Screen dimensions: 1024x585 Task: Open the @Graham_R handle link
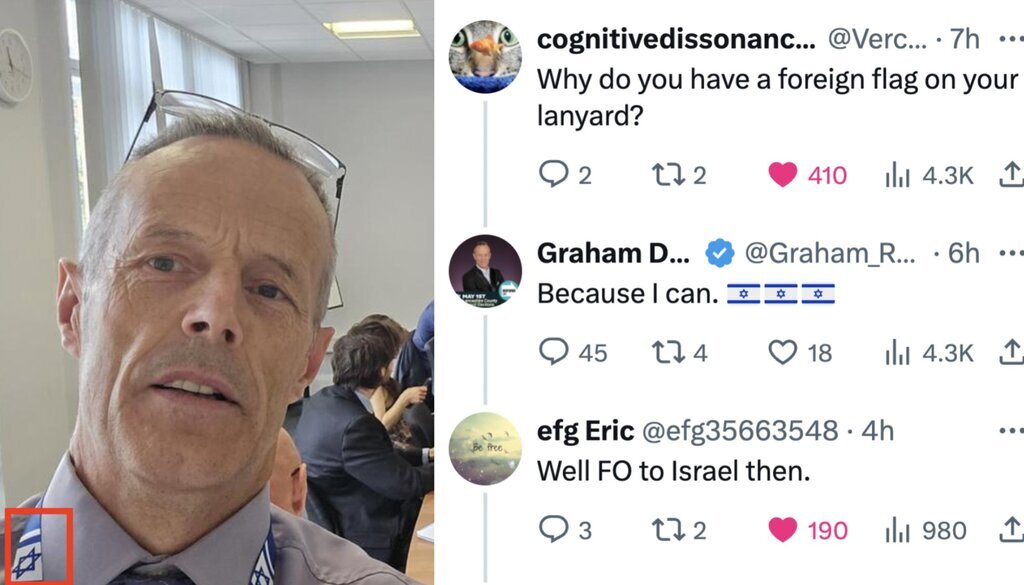click(829, 253)
